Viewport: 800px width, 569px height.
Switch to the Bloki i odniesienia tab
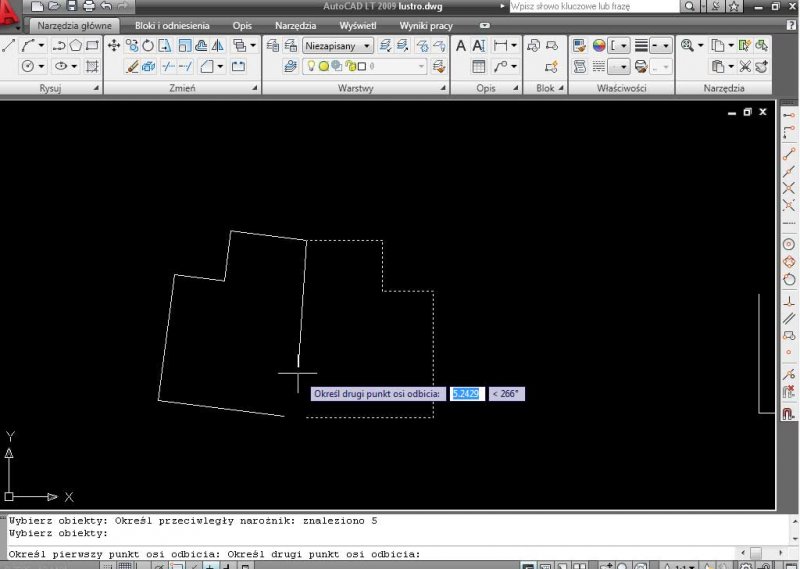(172, 25)
